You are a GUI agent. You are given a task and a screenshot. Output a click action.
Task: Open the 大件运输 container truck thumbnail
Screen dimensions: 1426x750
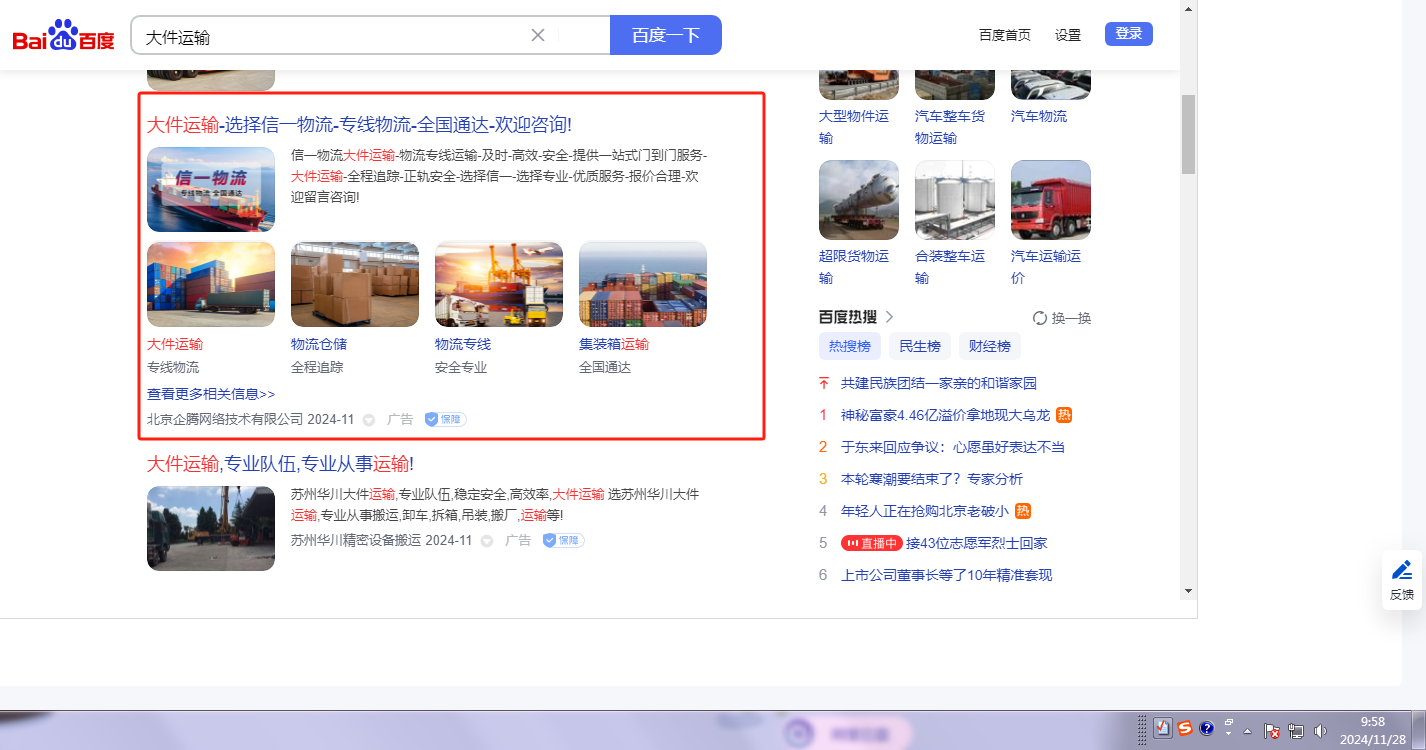211,284
